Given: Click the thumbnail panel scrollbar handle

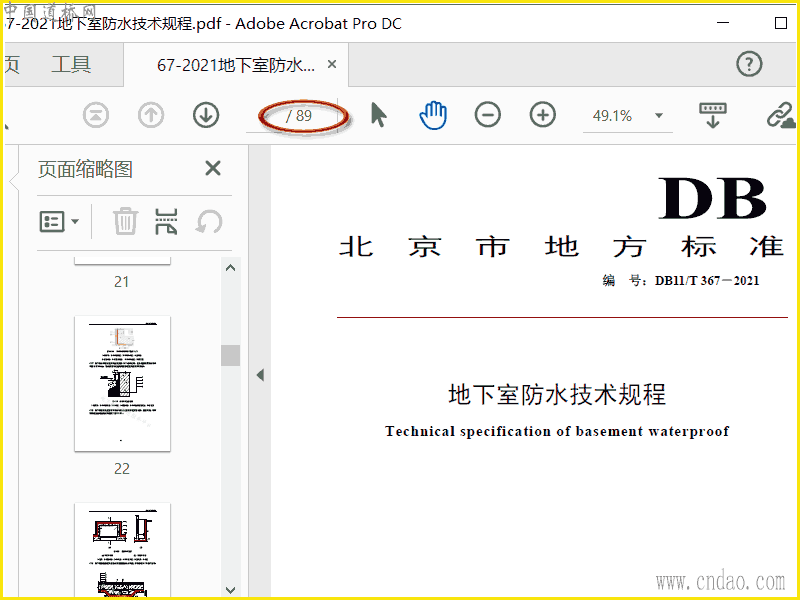Looking at the screenshot, I should point(231,356).
